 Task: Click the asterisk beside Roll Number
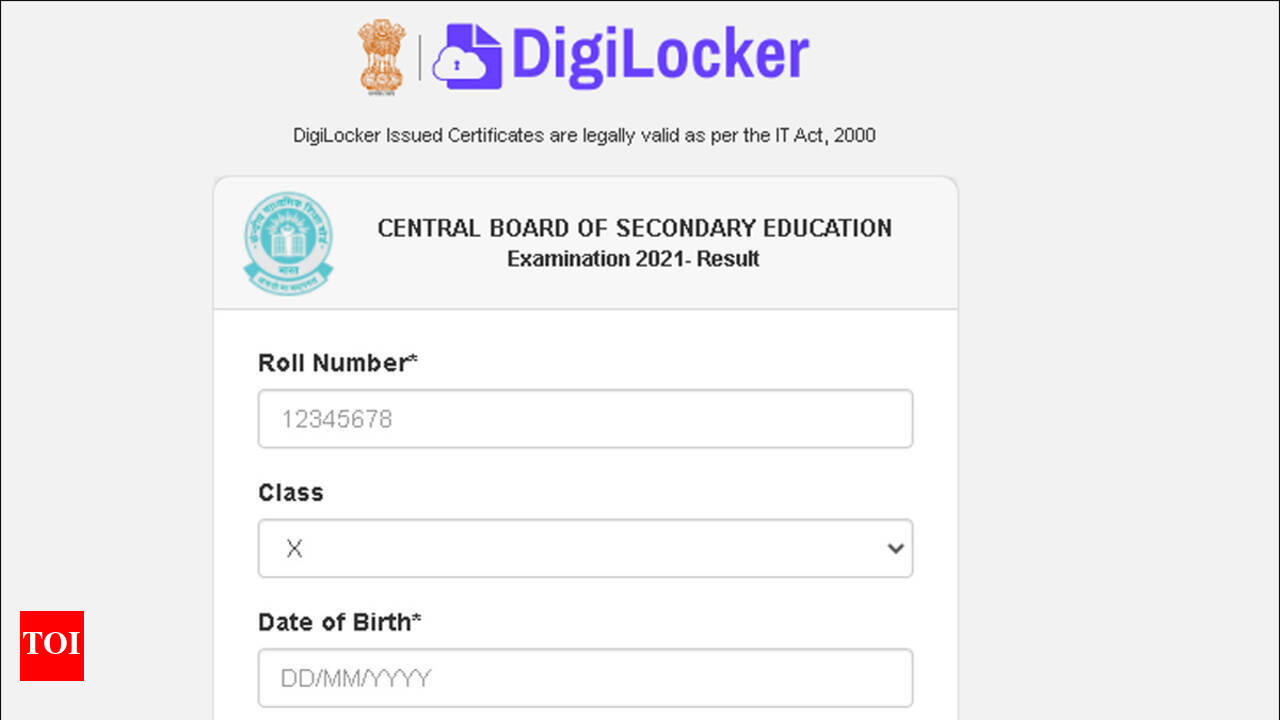click(x=412, y=360)
